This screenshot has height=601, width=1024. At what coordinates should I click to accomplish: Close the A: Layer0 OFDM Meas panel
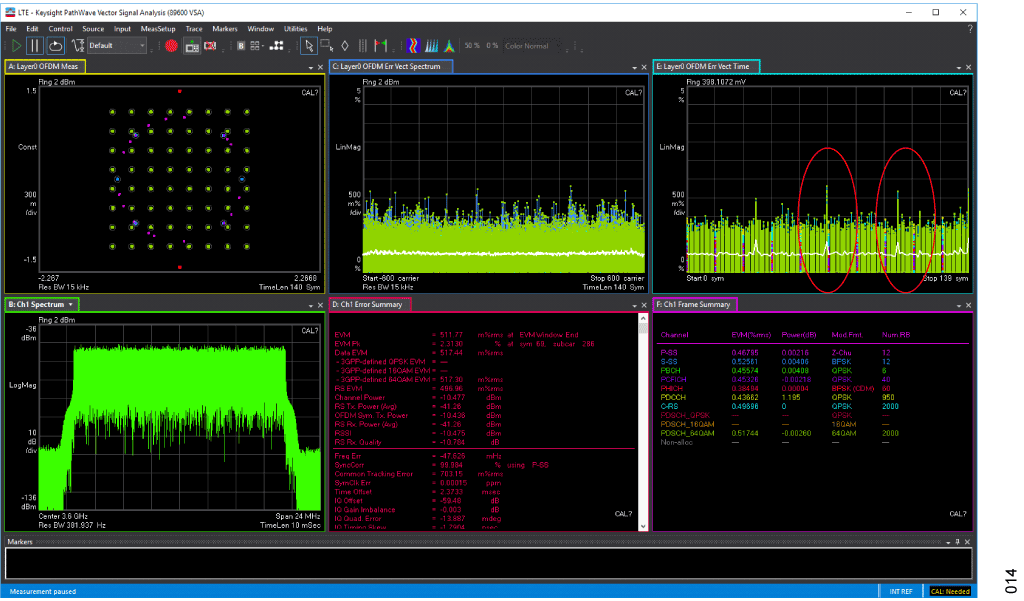tap(318, 67)
